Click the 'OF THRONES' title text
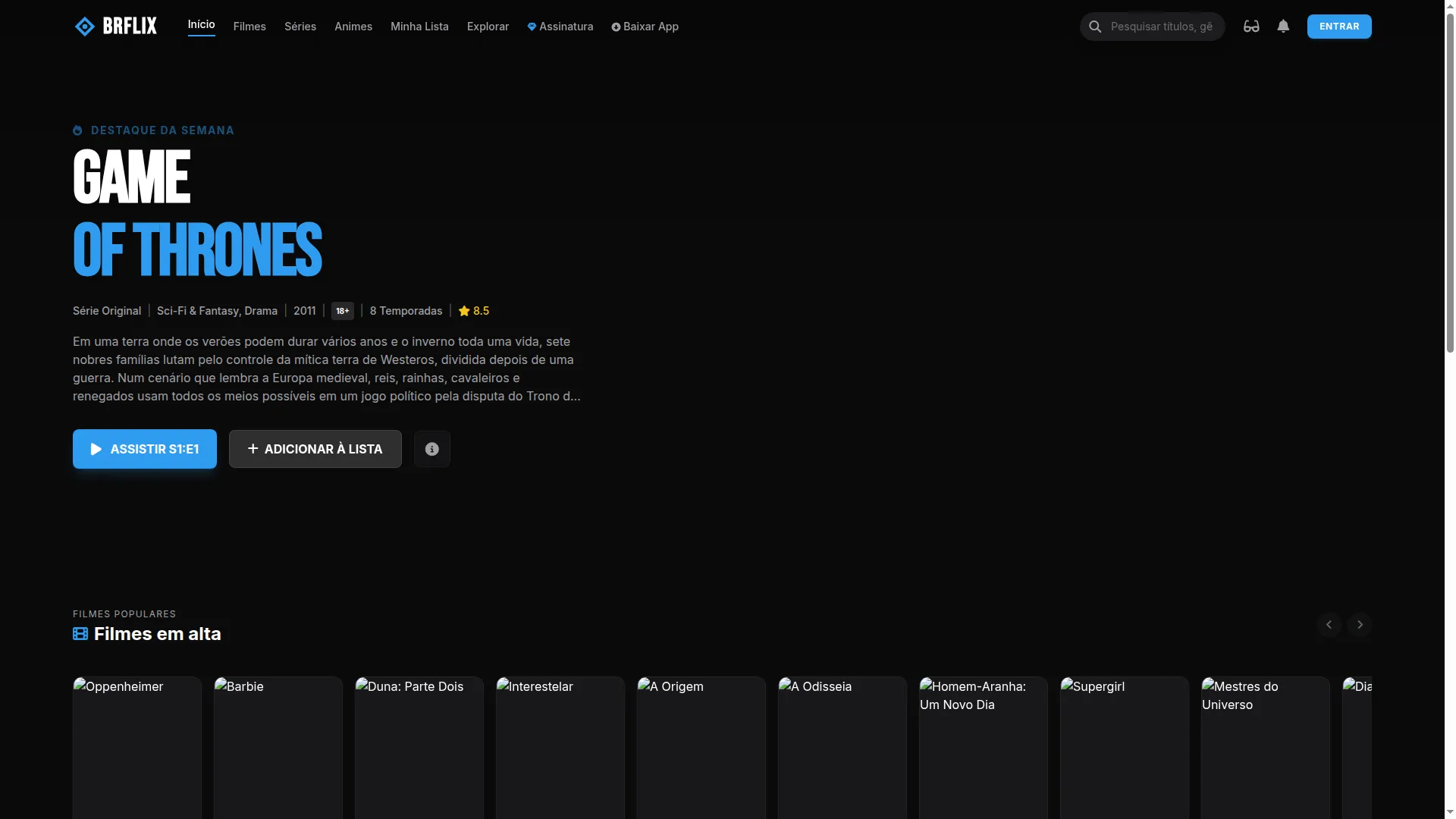The height and width of the screenshot is (819, 1456). click(x=197, y=250)
